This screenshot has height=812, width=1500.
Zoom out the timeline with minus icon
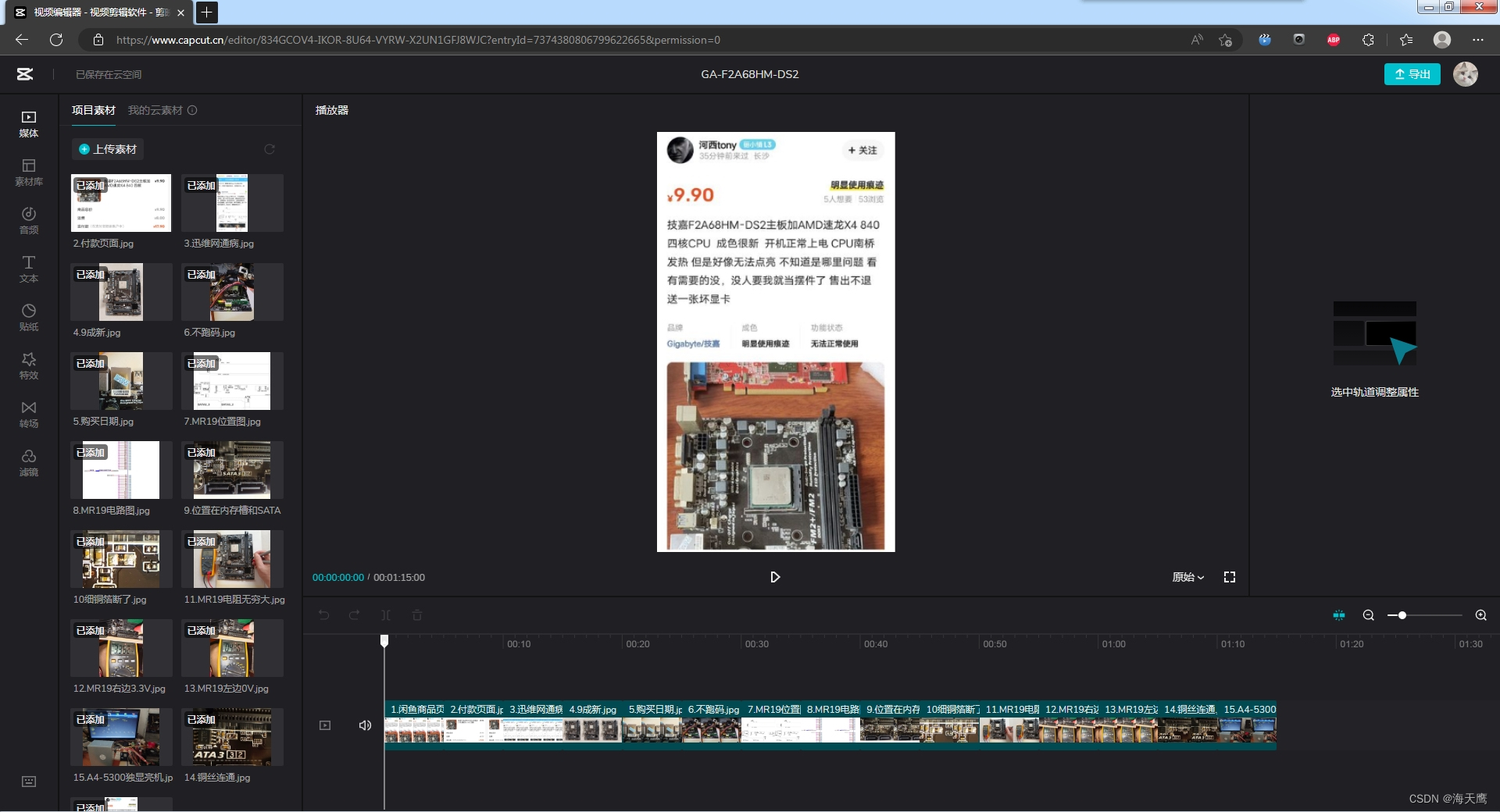pos(1369,615)
